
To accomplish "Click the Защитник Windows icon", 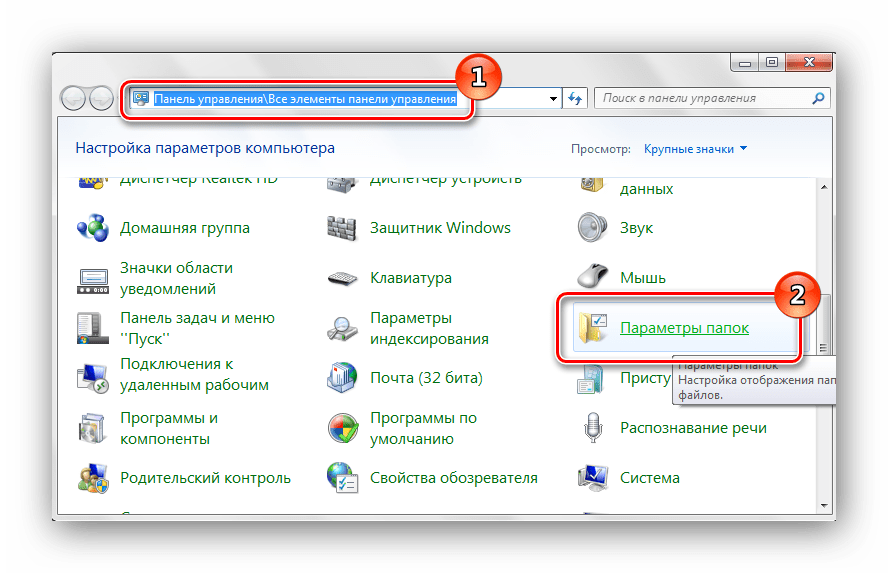I will click(343, 228).
